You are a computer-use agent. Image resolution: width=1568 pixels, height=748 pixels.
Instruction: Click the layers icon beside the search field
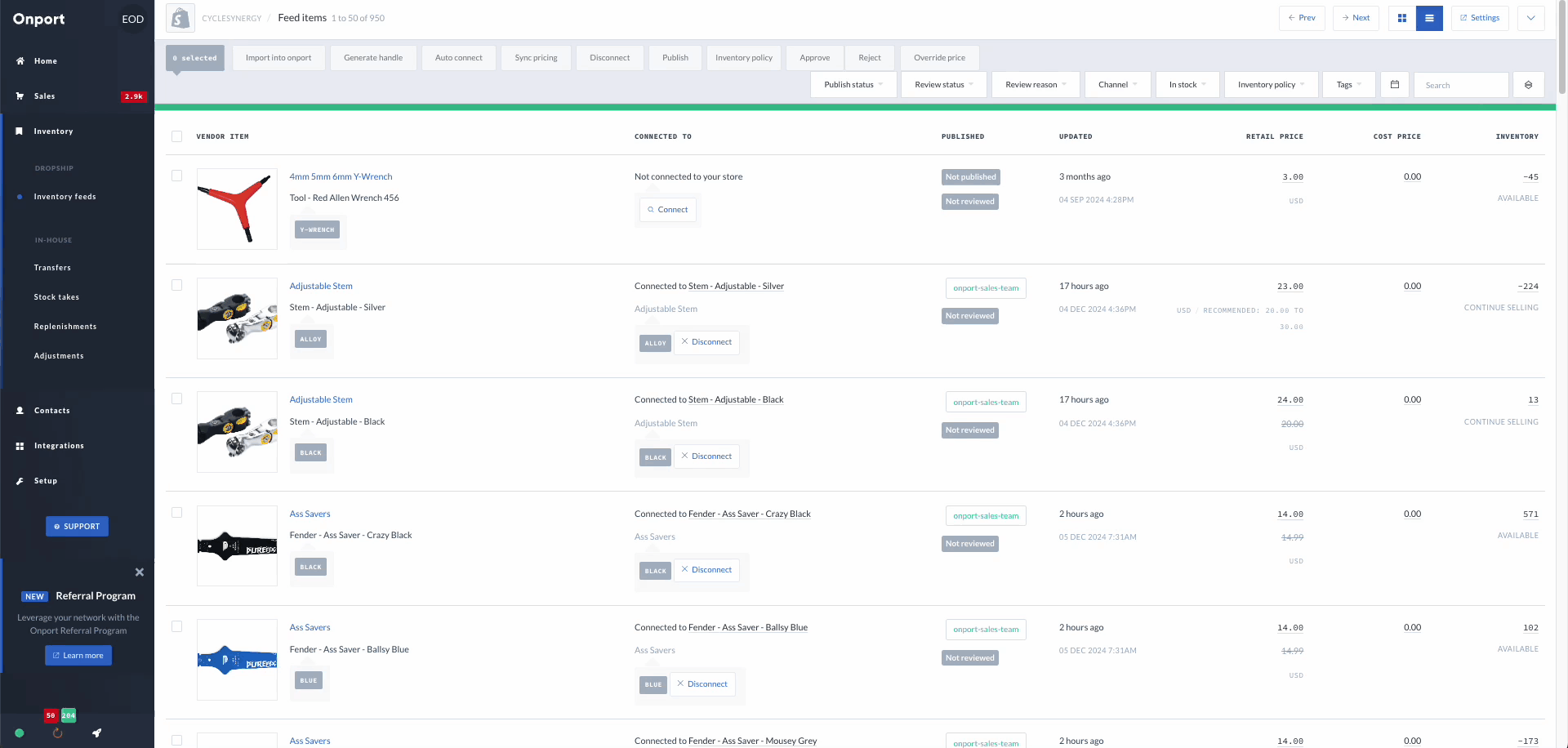click(x=1528, y=85)
